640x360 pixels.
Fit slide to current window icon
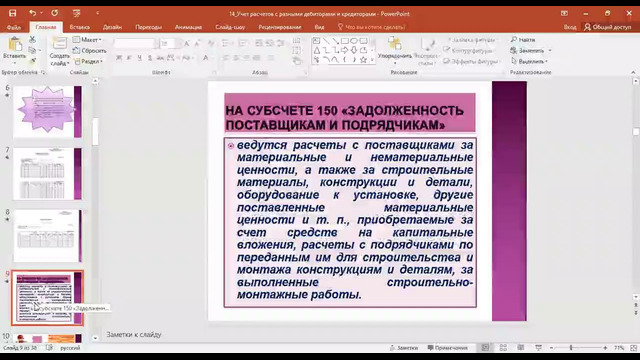(633, 348)
